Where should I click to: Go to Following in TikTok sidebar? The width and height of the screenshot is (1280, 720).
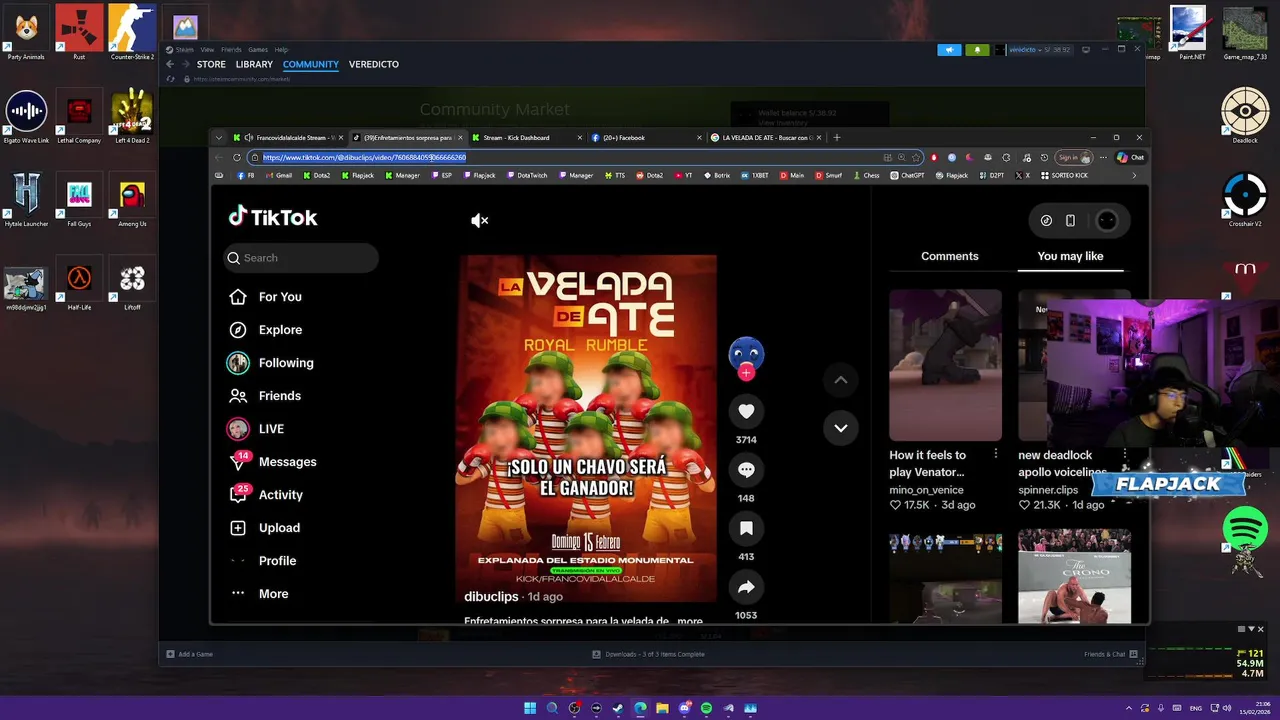pos(271,363)
